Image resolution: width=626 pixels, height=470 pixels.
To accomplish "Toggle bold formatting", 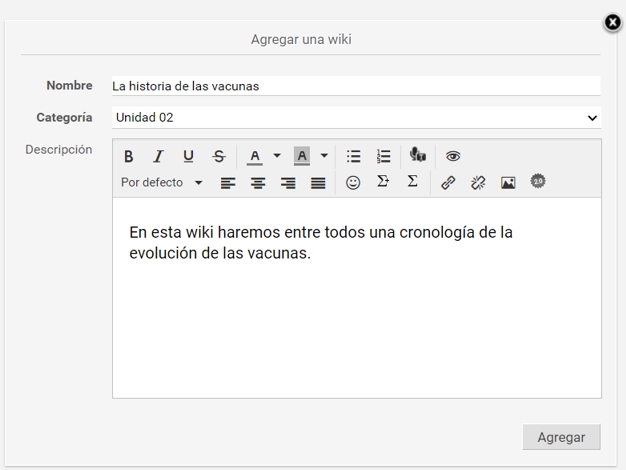I will [128, 156].
